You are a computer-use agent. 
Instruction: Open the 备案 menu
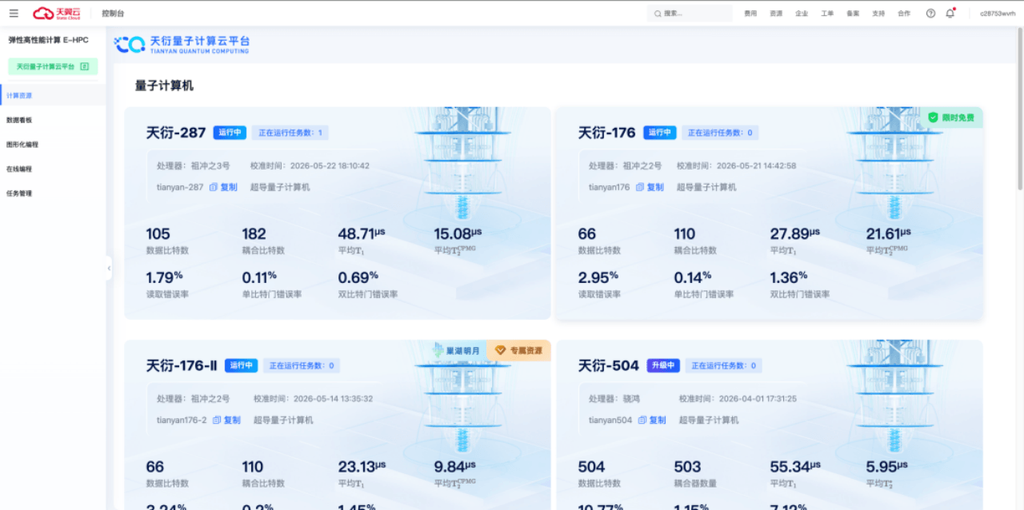coord(853,13)
